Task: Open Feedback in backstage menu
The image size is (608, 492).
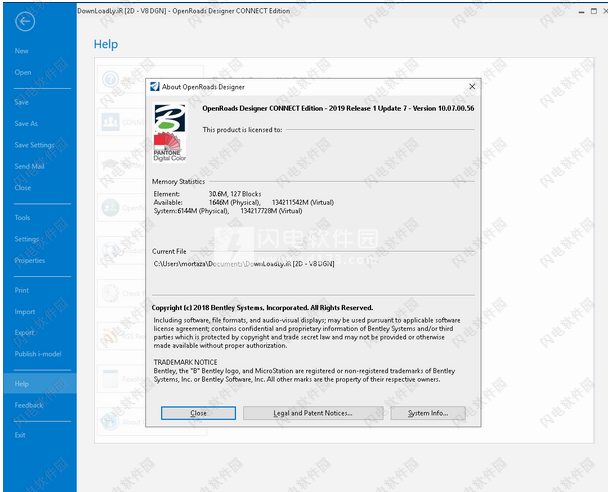Action: point(29,405)
